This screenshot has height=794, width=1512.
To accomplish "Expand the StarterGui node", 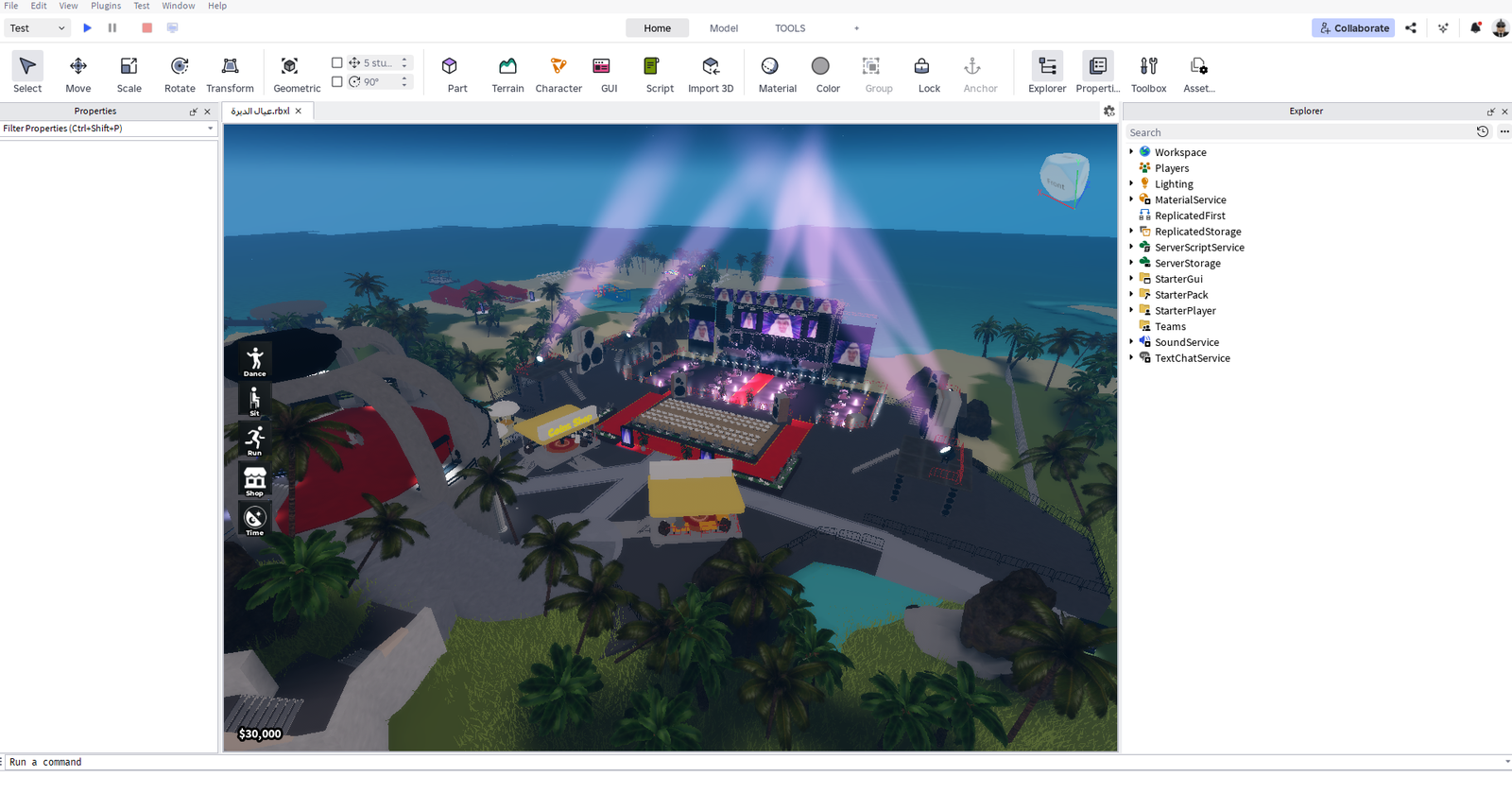I will pyautogui.click(x=1131, y=279).
